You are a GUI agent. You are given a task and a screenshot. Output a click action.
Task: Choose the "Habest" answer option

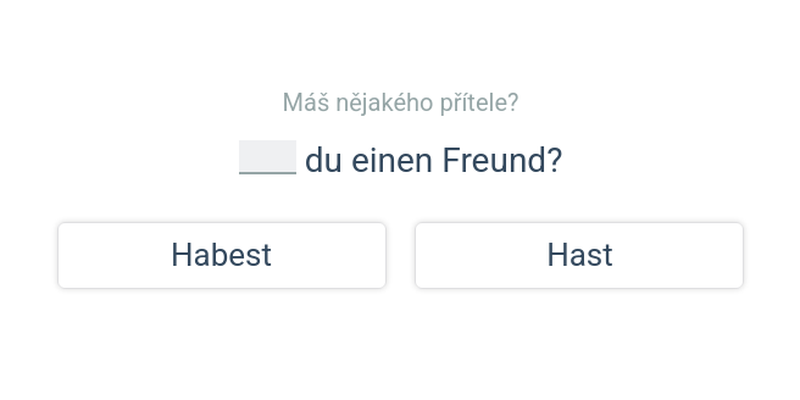(221, 255)
